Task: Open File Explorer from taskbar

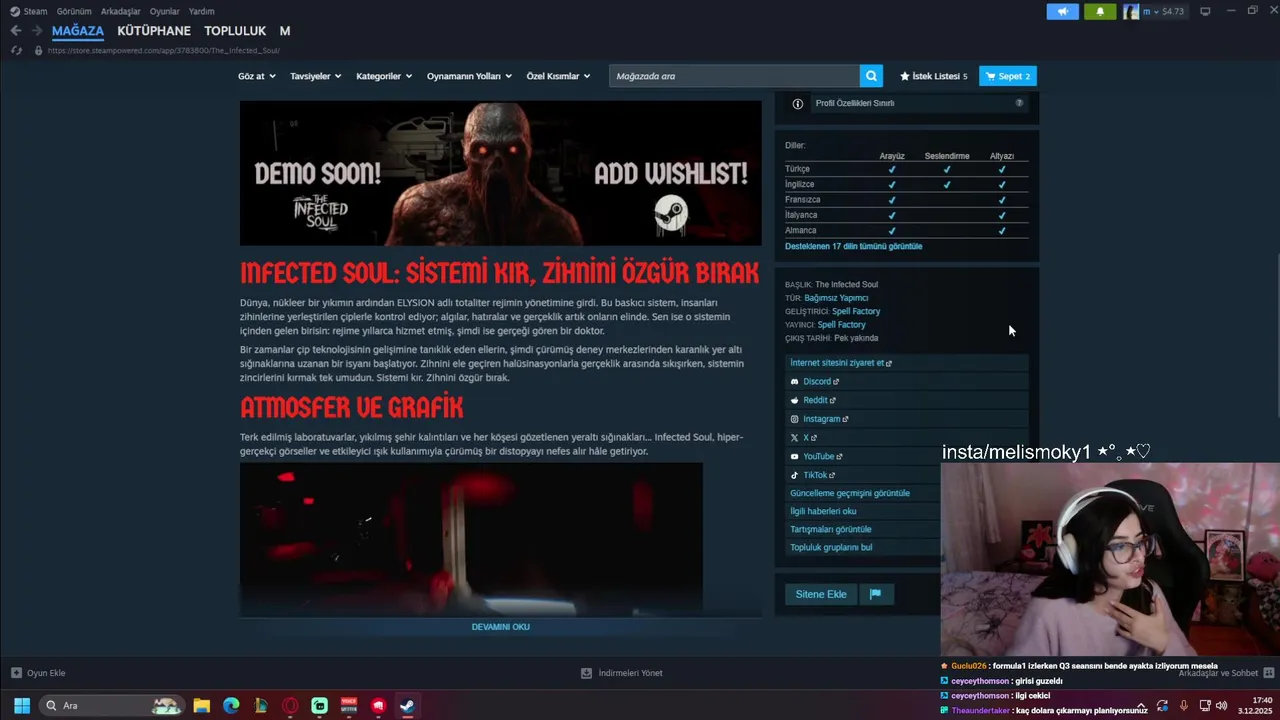Action: click(x=201, y=706)
